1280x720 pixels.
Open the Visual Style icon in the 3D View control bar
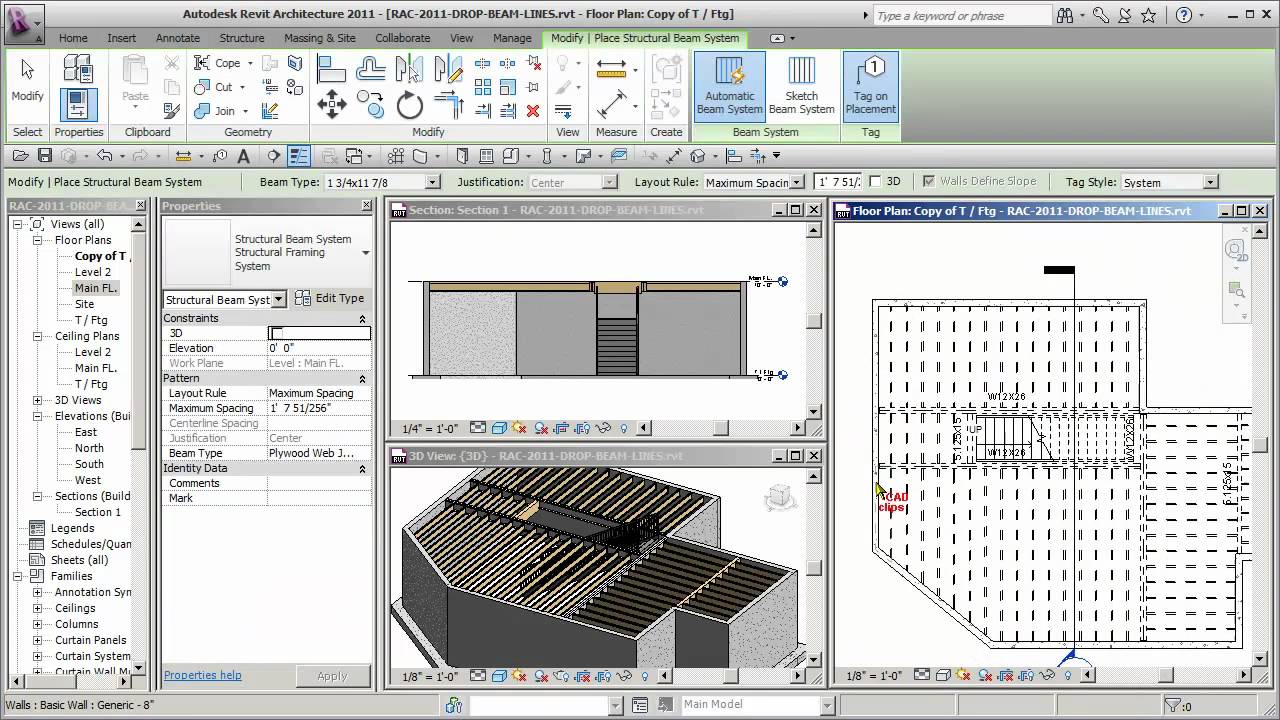tap(498, 676)
